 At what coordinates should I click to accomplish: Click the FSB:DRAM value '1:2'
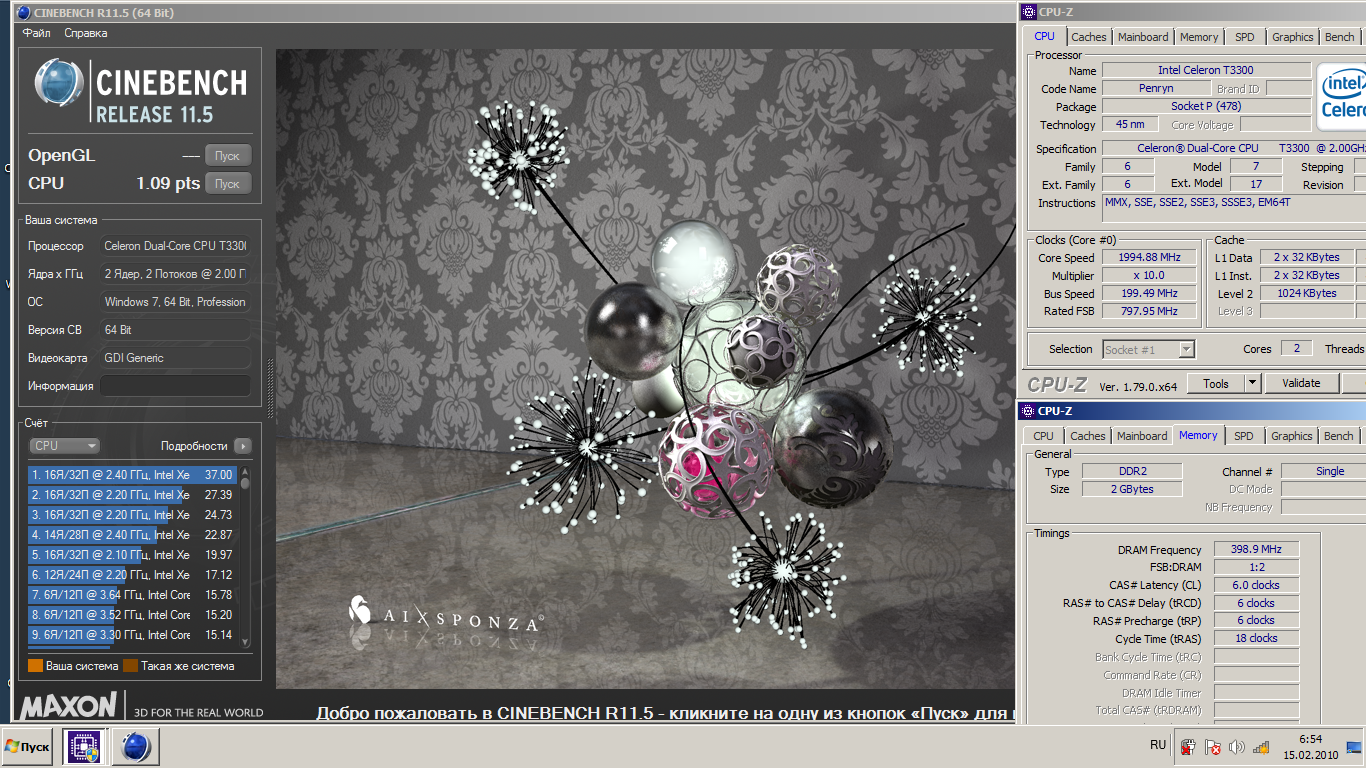[x=1257, y=567]
